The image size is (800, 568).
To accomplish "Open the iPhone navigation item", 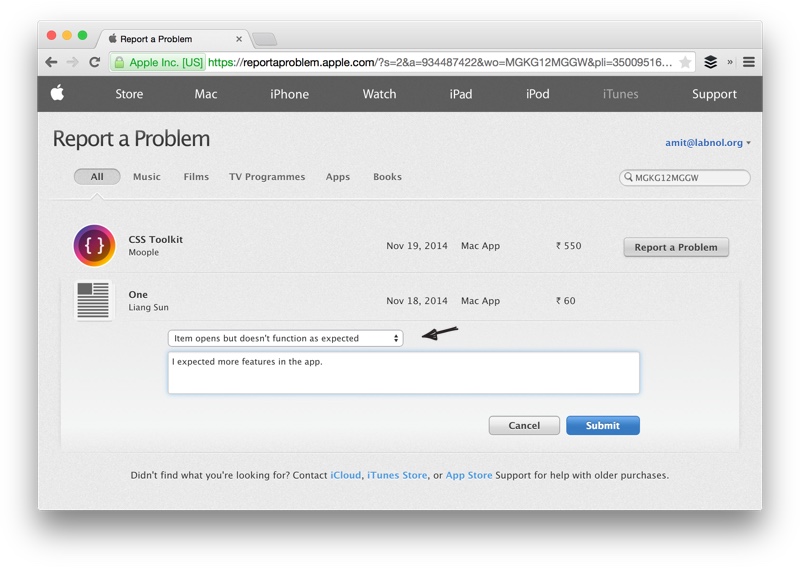I will point(289,94).
